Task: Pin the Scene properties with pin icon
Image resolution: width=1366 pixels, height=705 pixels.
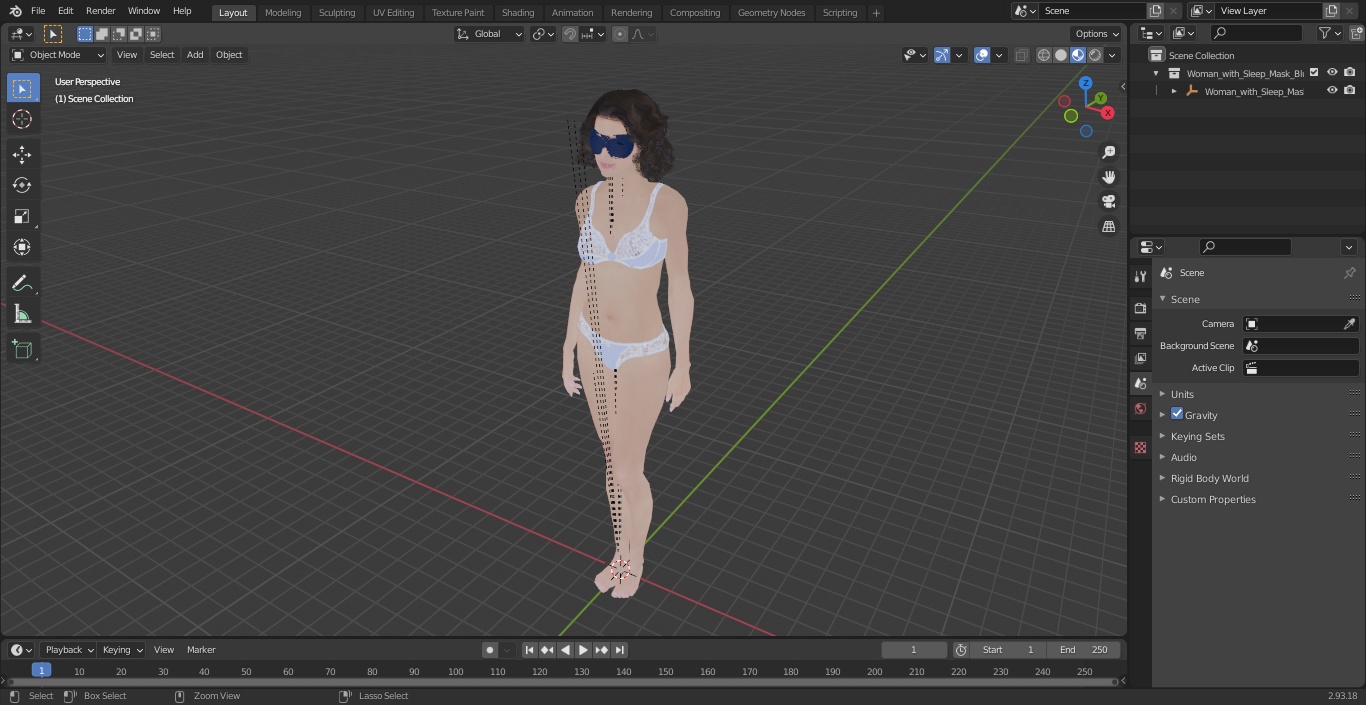Action: click(1349, 273)
